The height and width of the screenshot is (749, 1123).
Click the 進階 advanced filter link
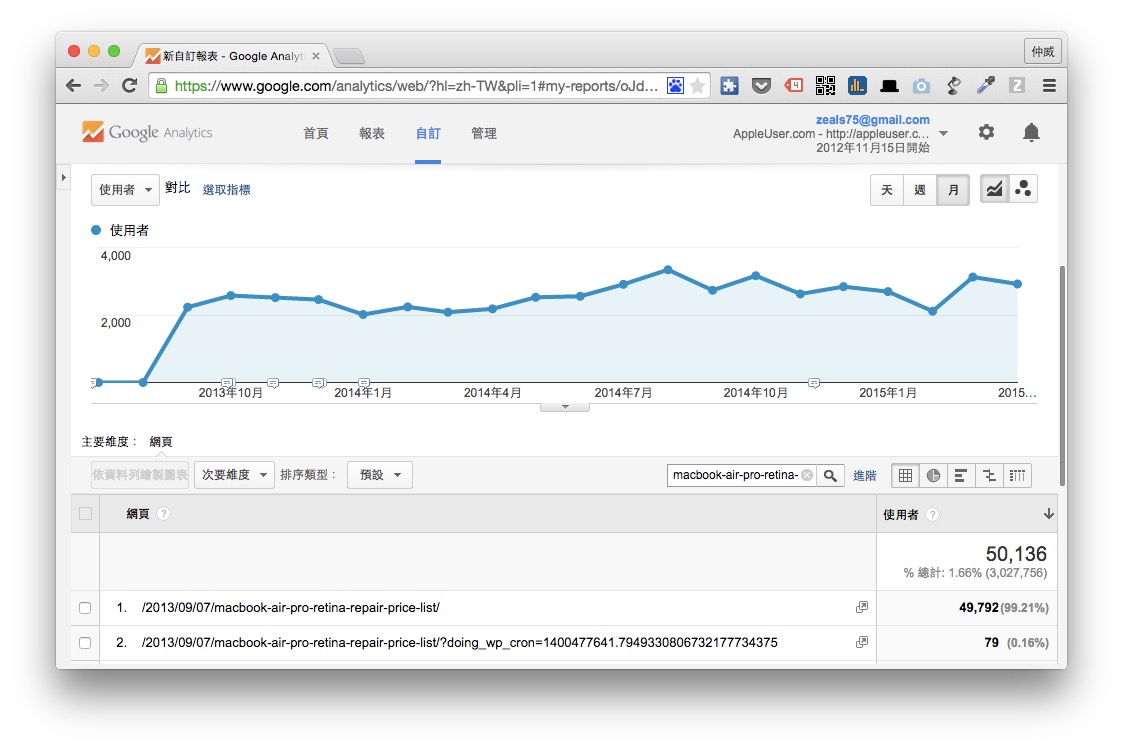pyautogui.click(x=865, y=475)
